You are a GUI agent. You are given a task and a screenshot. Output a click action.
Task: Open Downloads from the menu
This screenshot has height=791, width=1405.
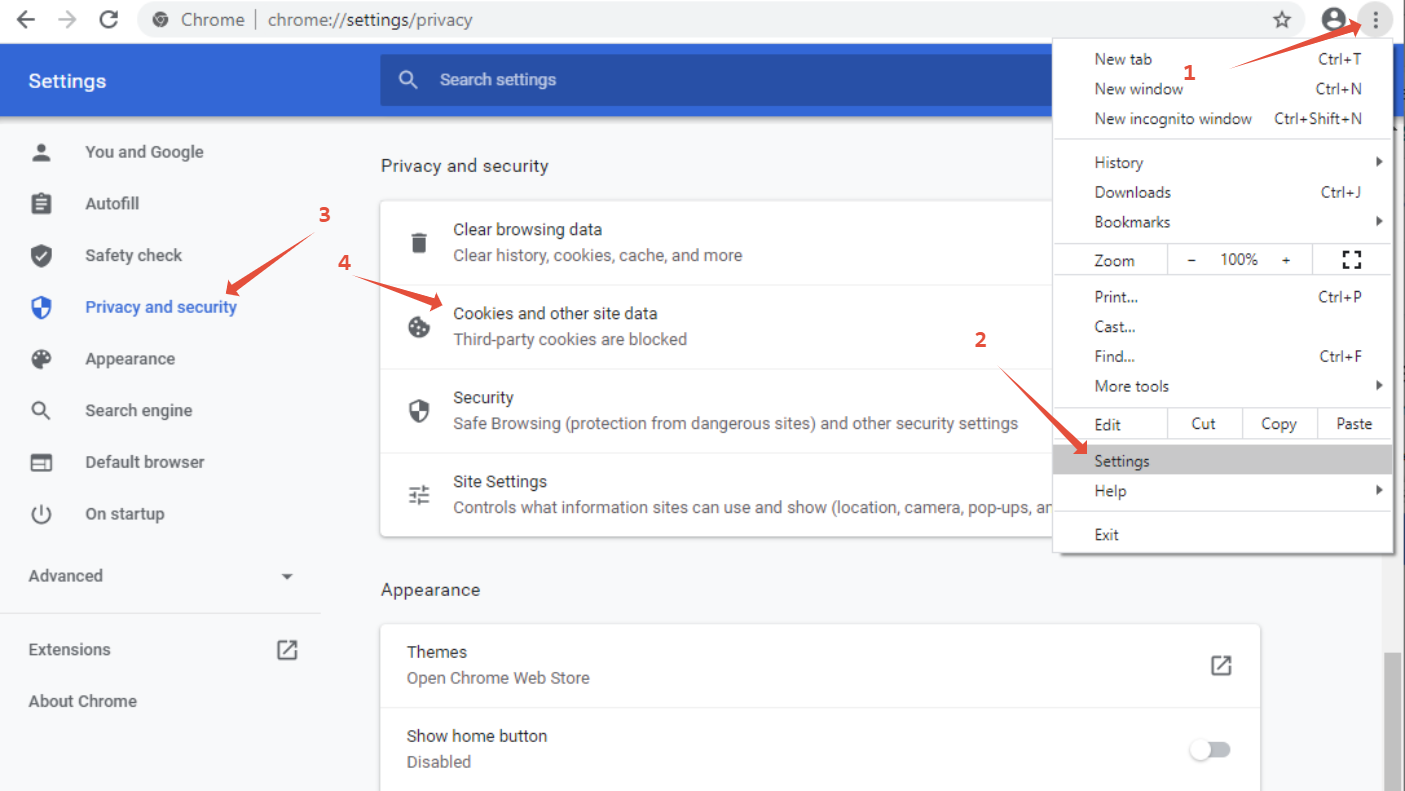click(x=1223, y=192)
